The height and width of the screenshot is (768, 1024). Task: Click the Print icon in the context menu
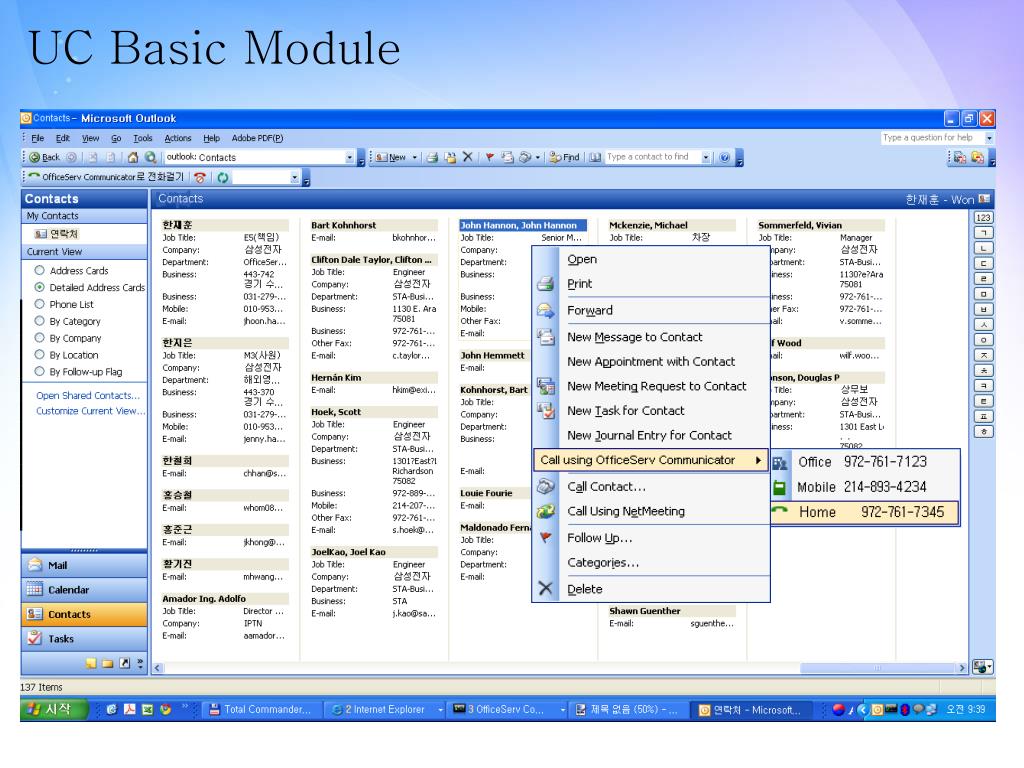[545, 284]
